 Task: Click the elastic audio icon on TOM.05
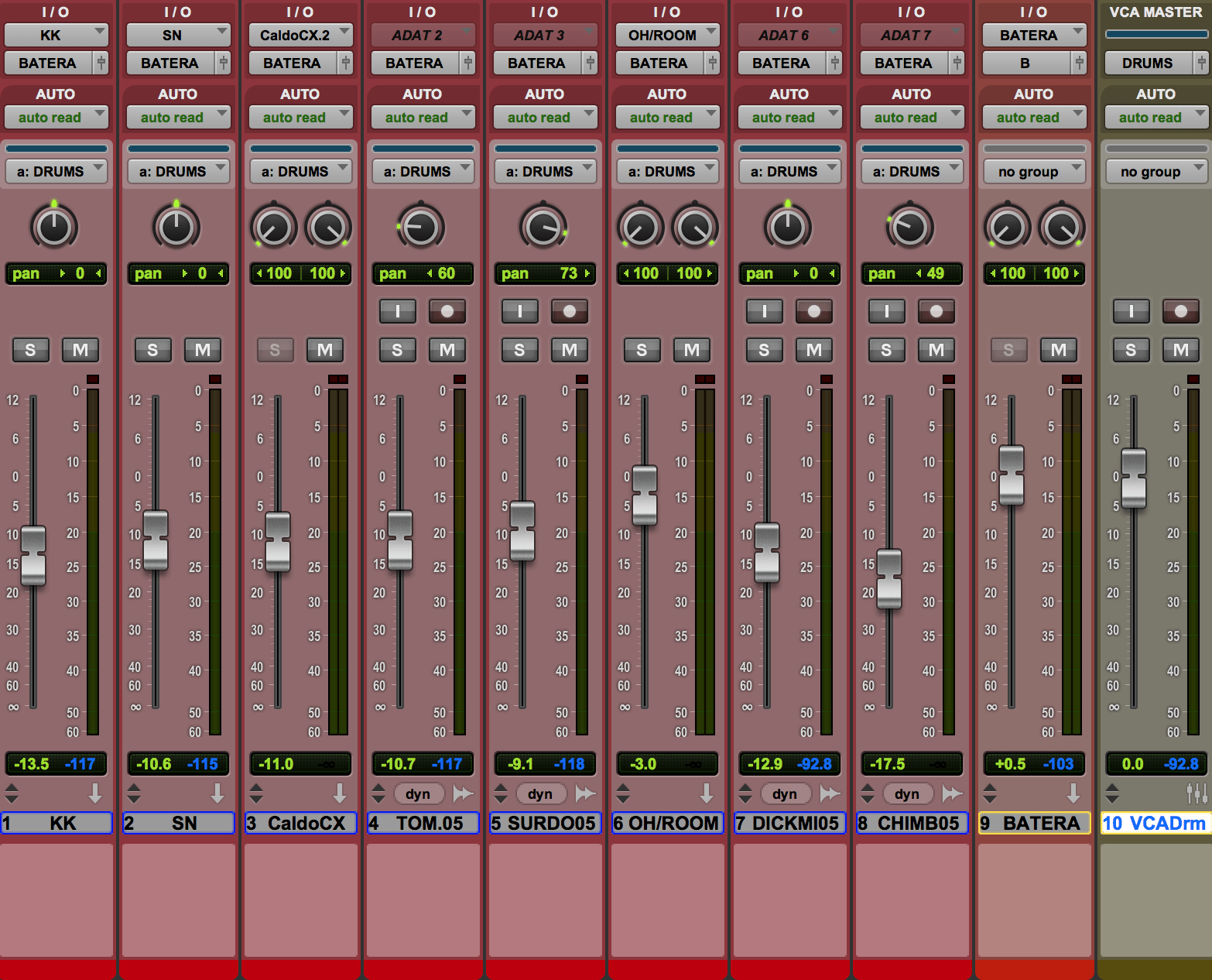tap(463, 793)
